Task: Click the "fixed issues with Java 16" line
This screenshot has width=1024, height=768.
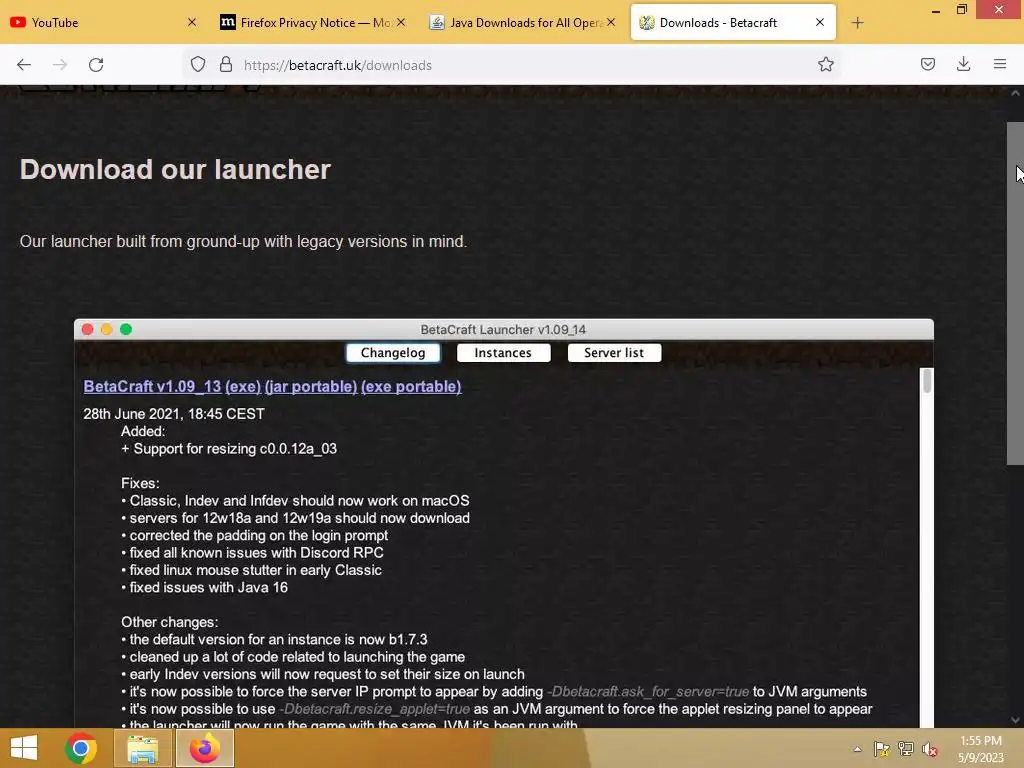Action: [x=204, y=587]
